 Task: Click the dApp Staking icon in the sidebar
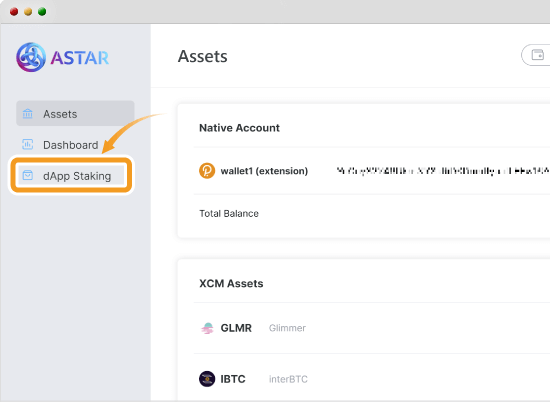pos(27,175)
